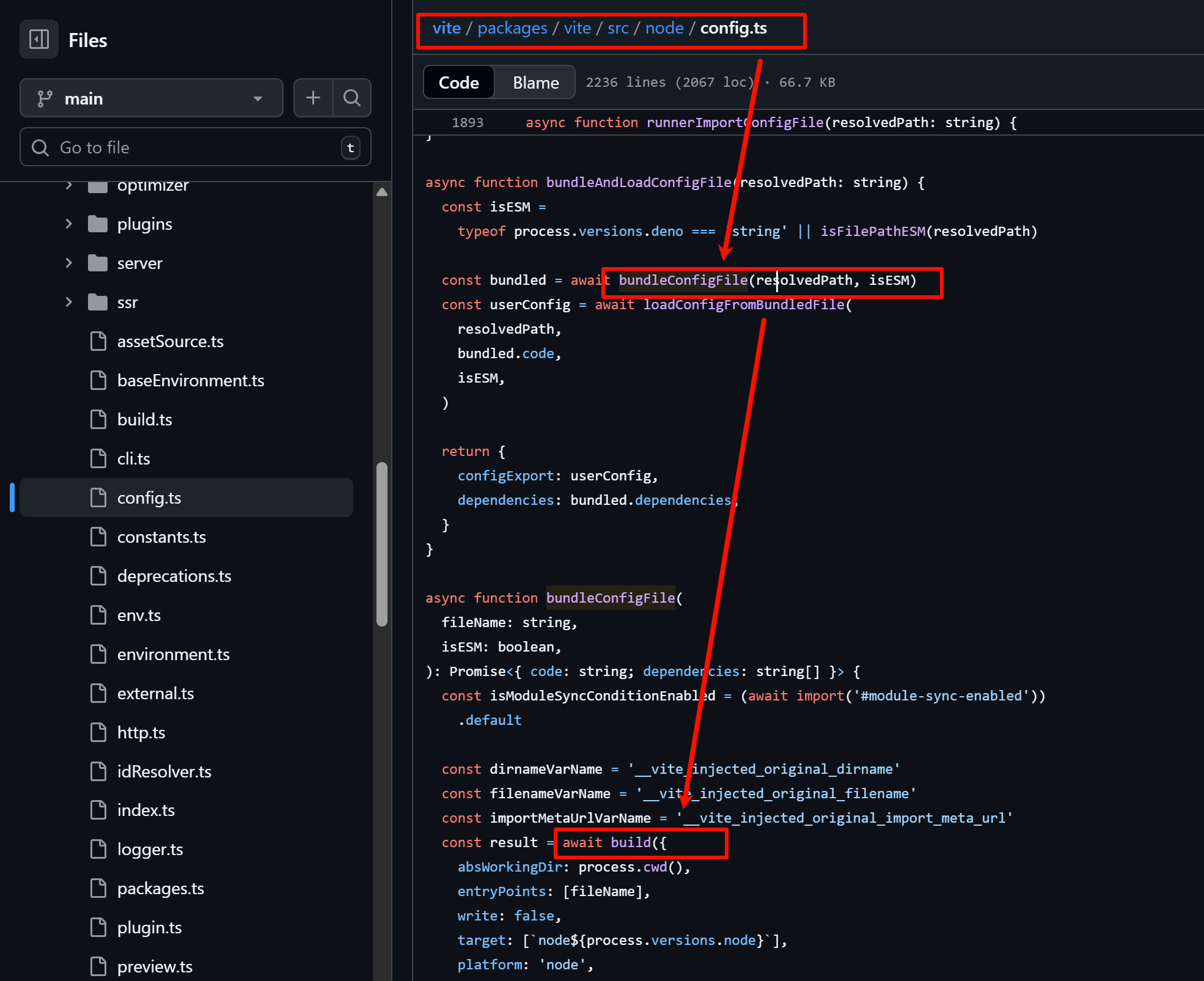This screenshot has width=1204, height=981.
Task: Select the Code tab
Action: pyautogui.click(x=458, y=83)
